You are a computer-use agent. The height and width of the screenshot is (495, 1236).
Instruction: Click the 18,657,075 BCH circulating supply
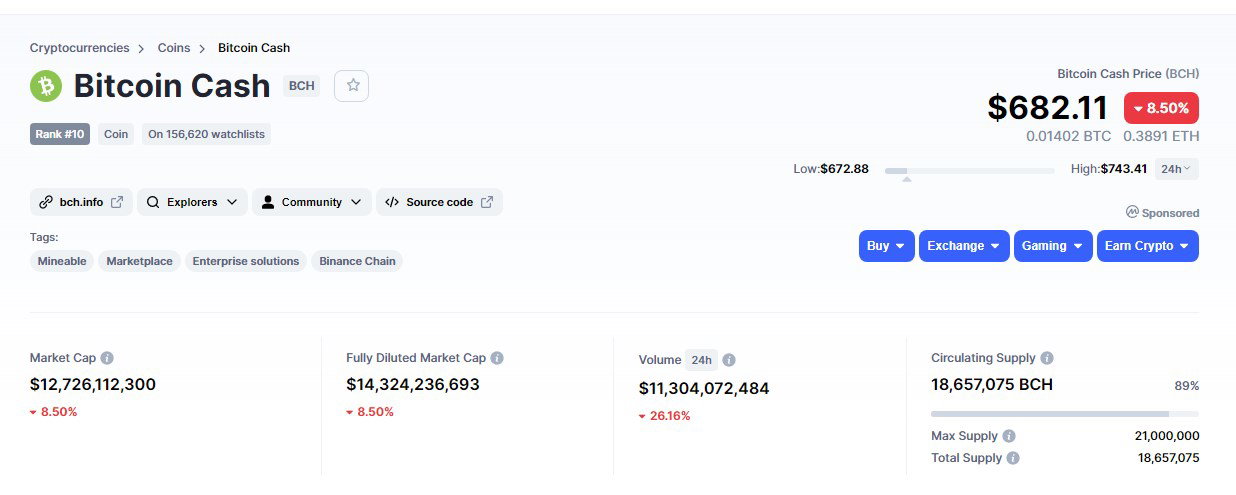[x=992, y=384]
